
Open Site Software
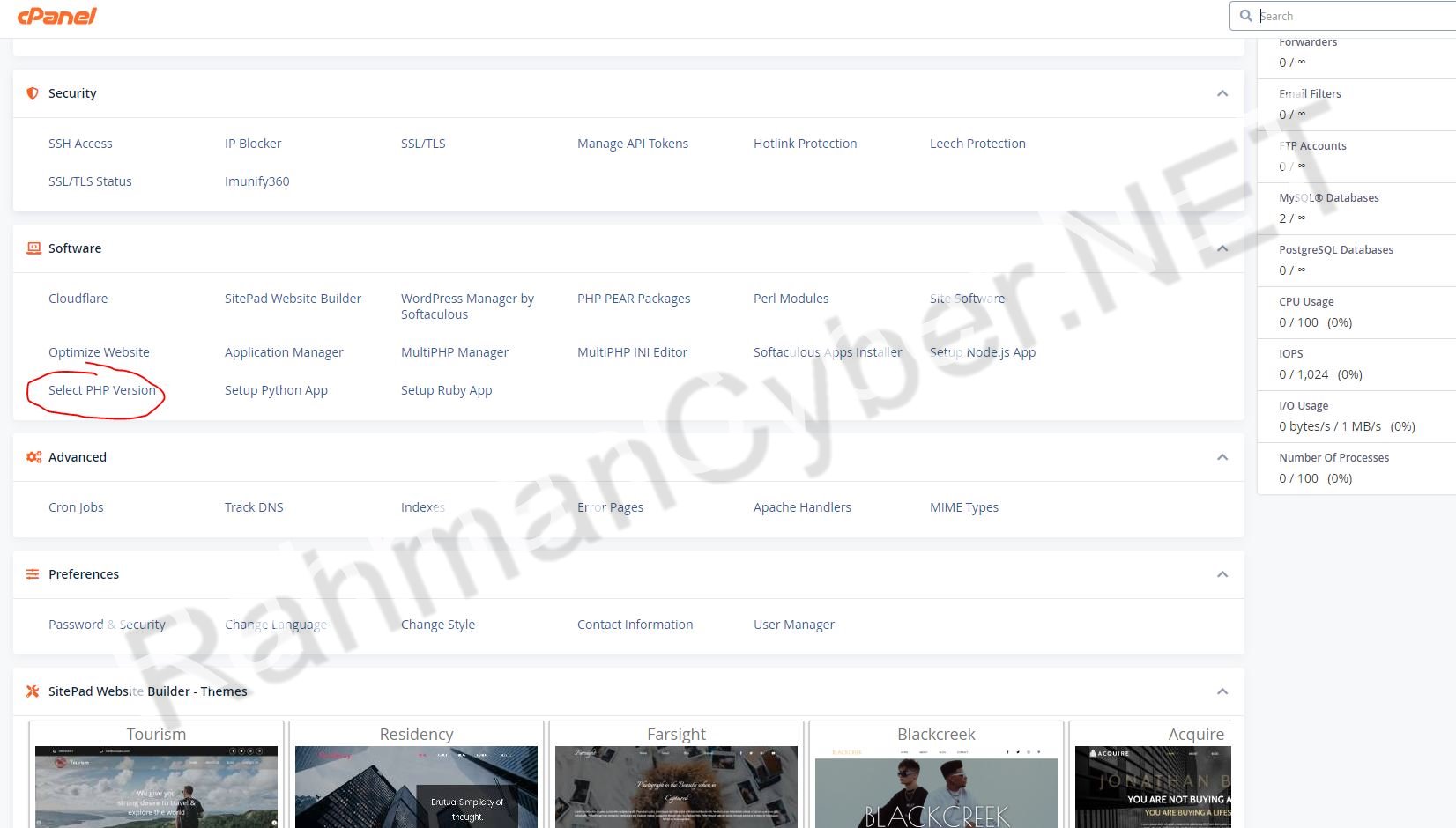967,299
